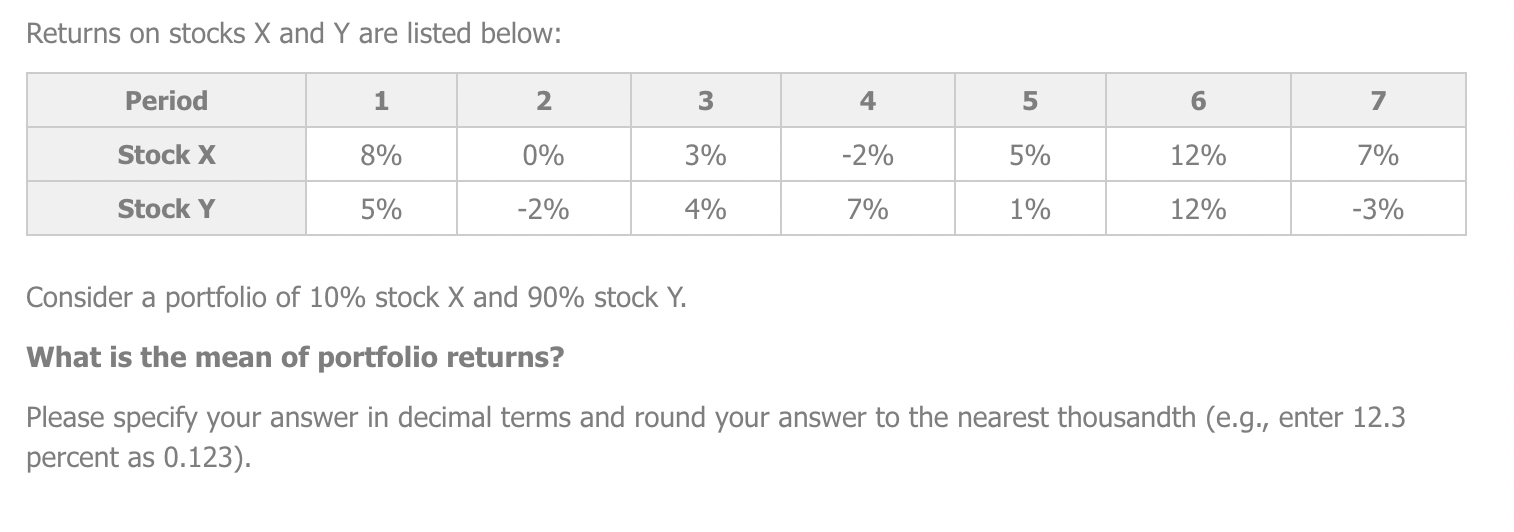This screenshot has height=532, width=1514.
Task: Click Stock Y 4% value
Action: pyautogui.click(x=705, y=209)
